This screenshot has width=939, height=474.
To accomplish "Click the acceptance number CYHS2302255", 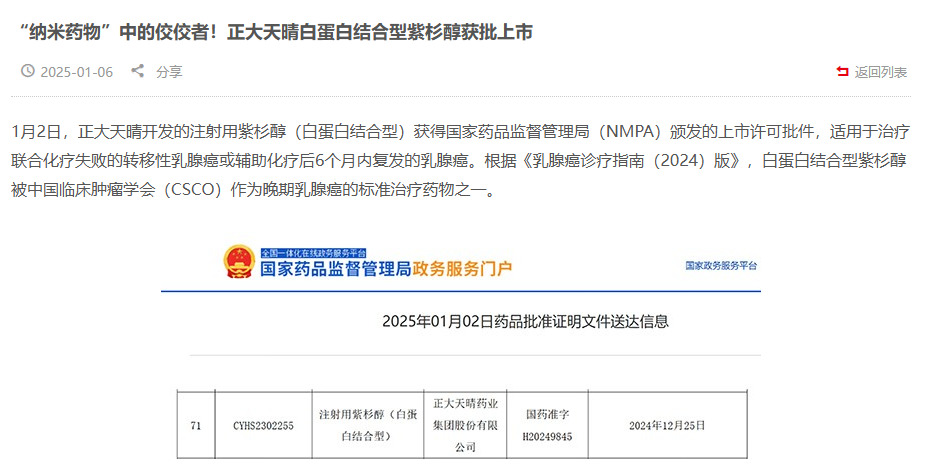I will click(x=263, y=426).
